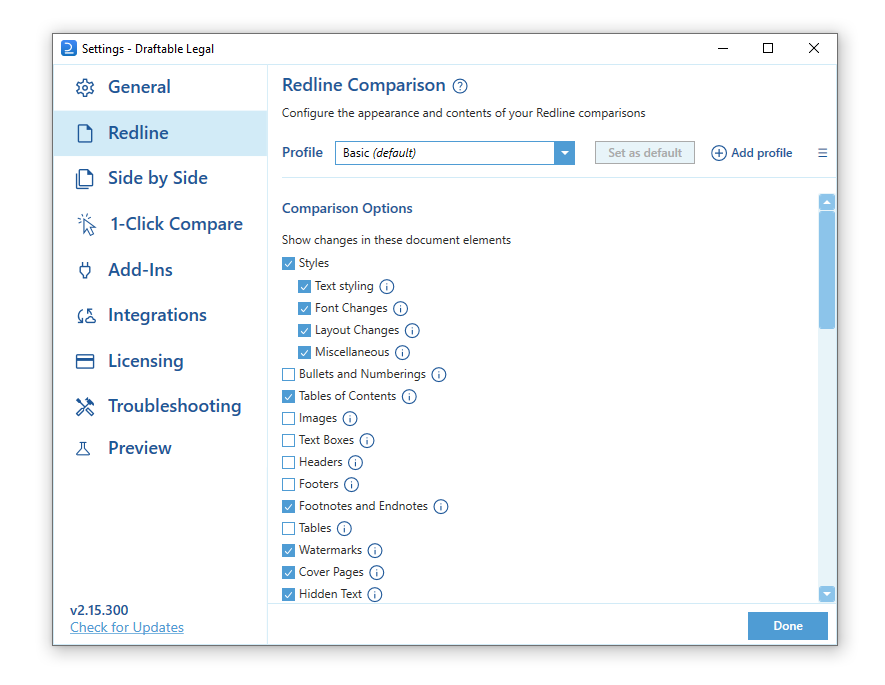Enable the Headers checkbox
This screenshot has height=685, width=885.
(x=288, y=463)
